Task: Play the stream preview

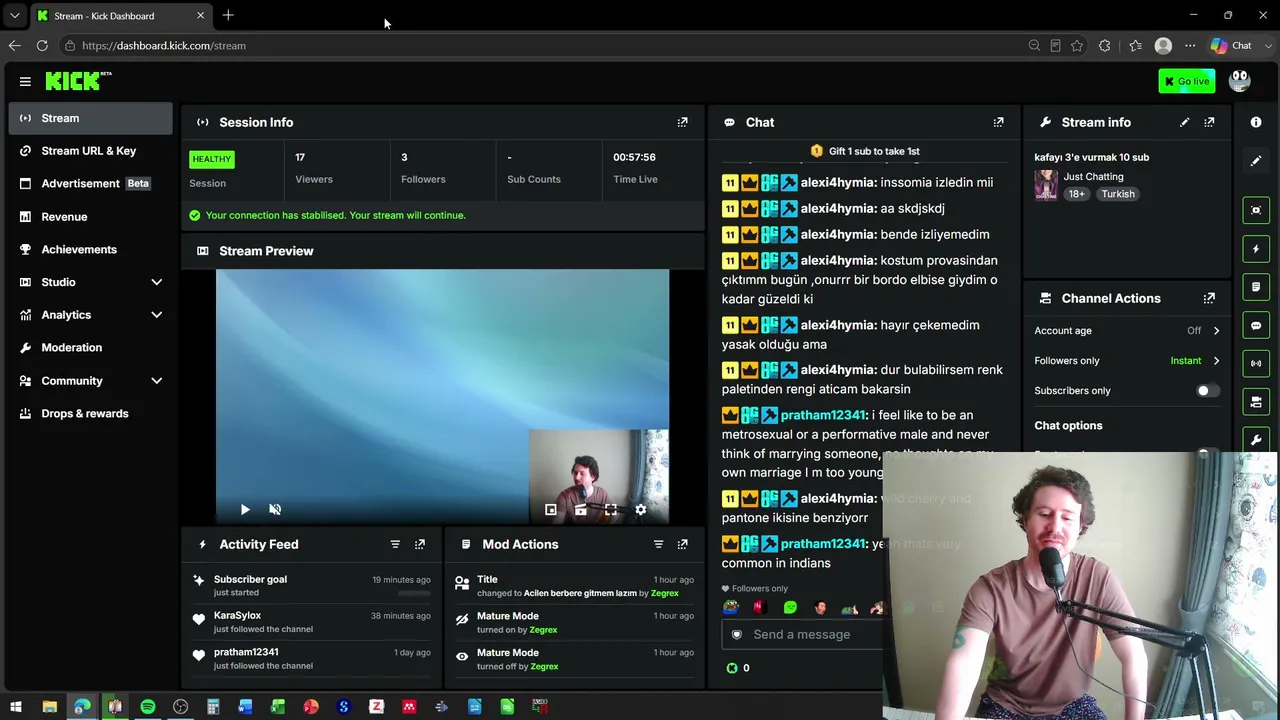Action: click(x=245, y=509)
